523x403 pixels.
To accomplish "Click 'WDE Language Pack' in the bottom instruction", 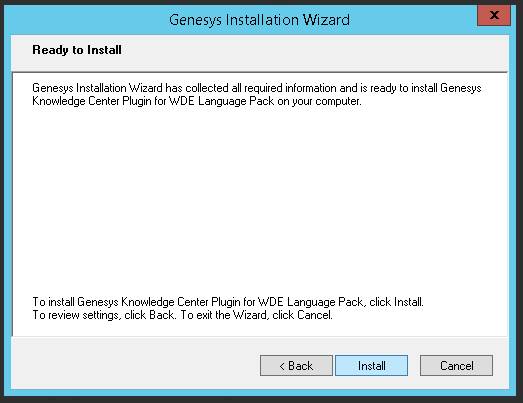I will coord(311,302).
